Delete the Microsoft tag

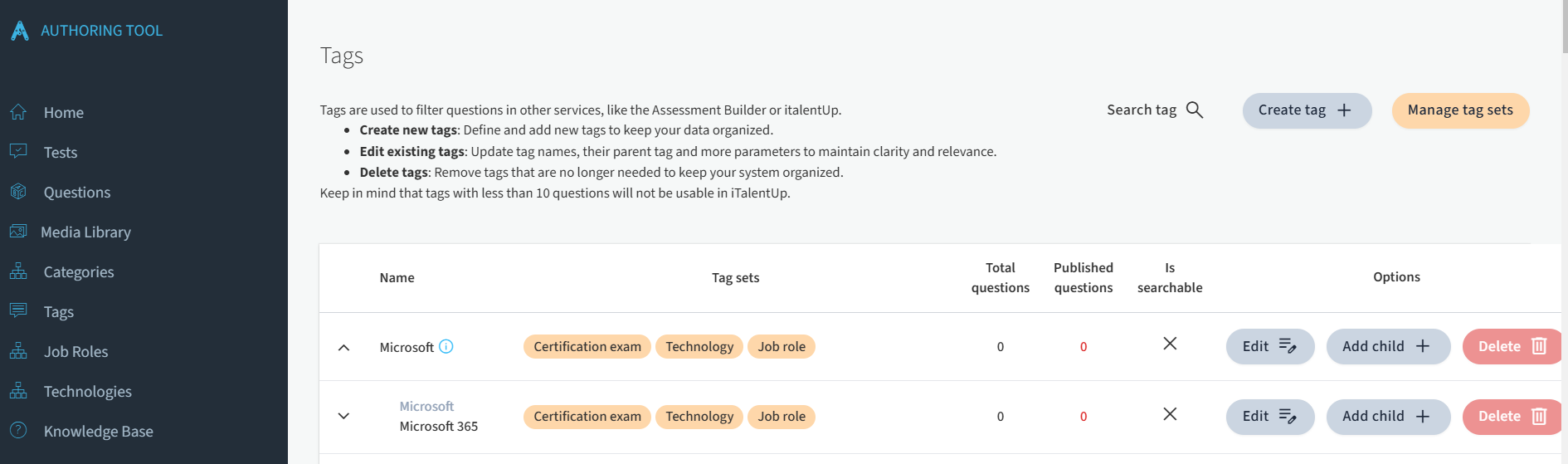(1512, 346)
